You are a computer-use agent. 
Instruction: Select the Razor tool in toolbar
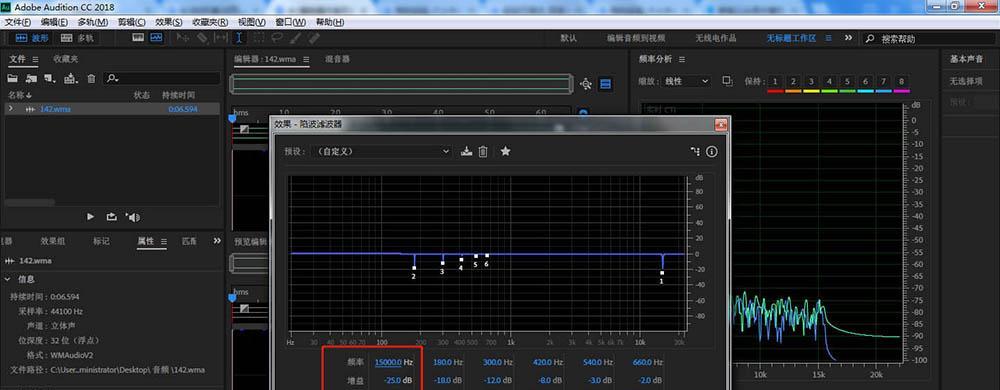tap(202, 38)
